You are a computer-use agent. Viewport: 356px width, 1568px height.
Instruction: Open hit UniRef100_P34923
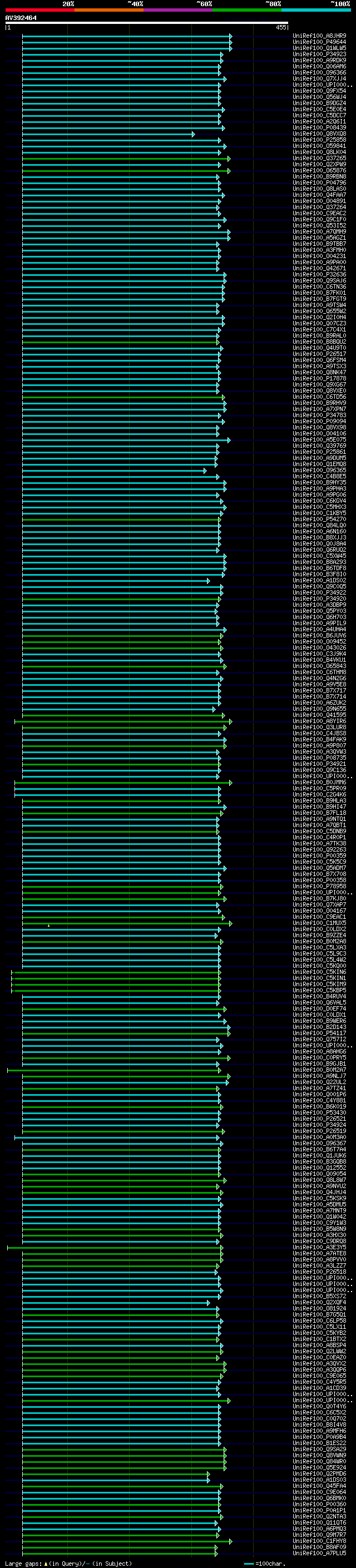tap(319, 54)
